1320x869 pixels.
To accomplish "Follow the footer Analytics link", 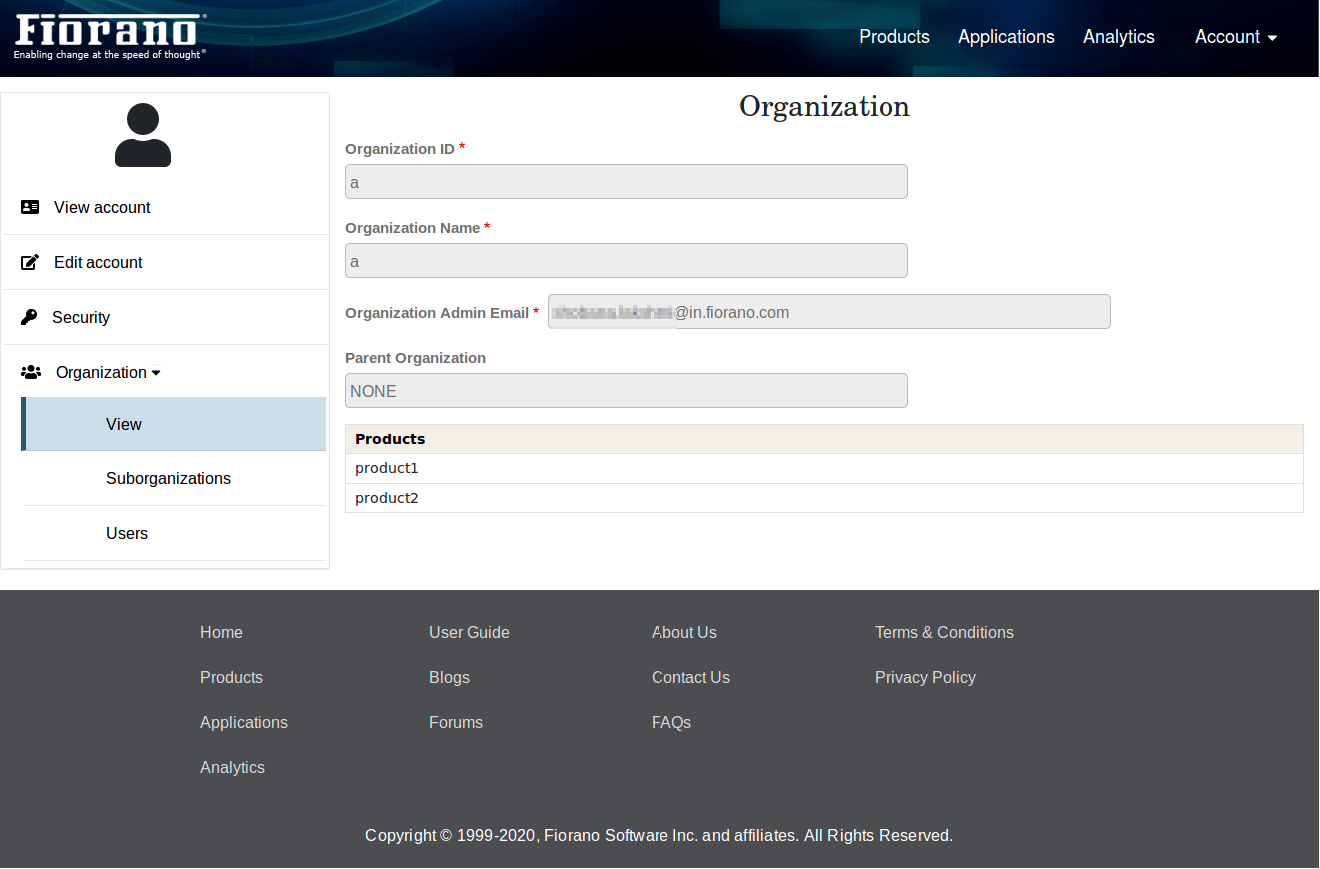I will point(232,767).
